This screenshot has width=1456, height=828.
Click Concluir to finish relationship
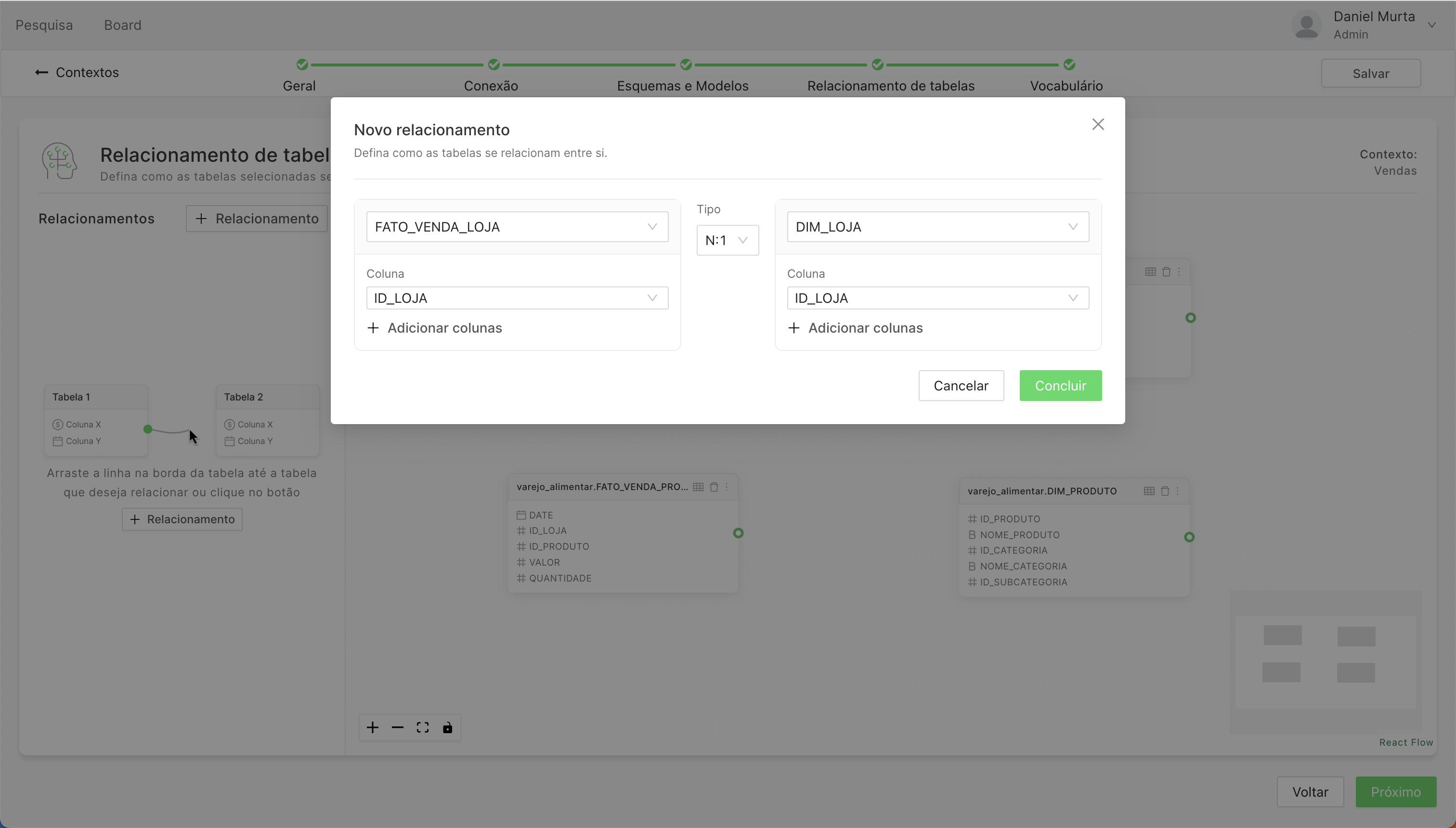click(x=1060, y=386)
